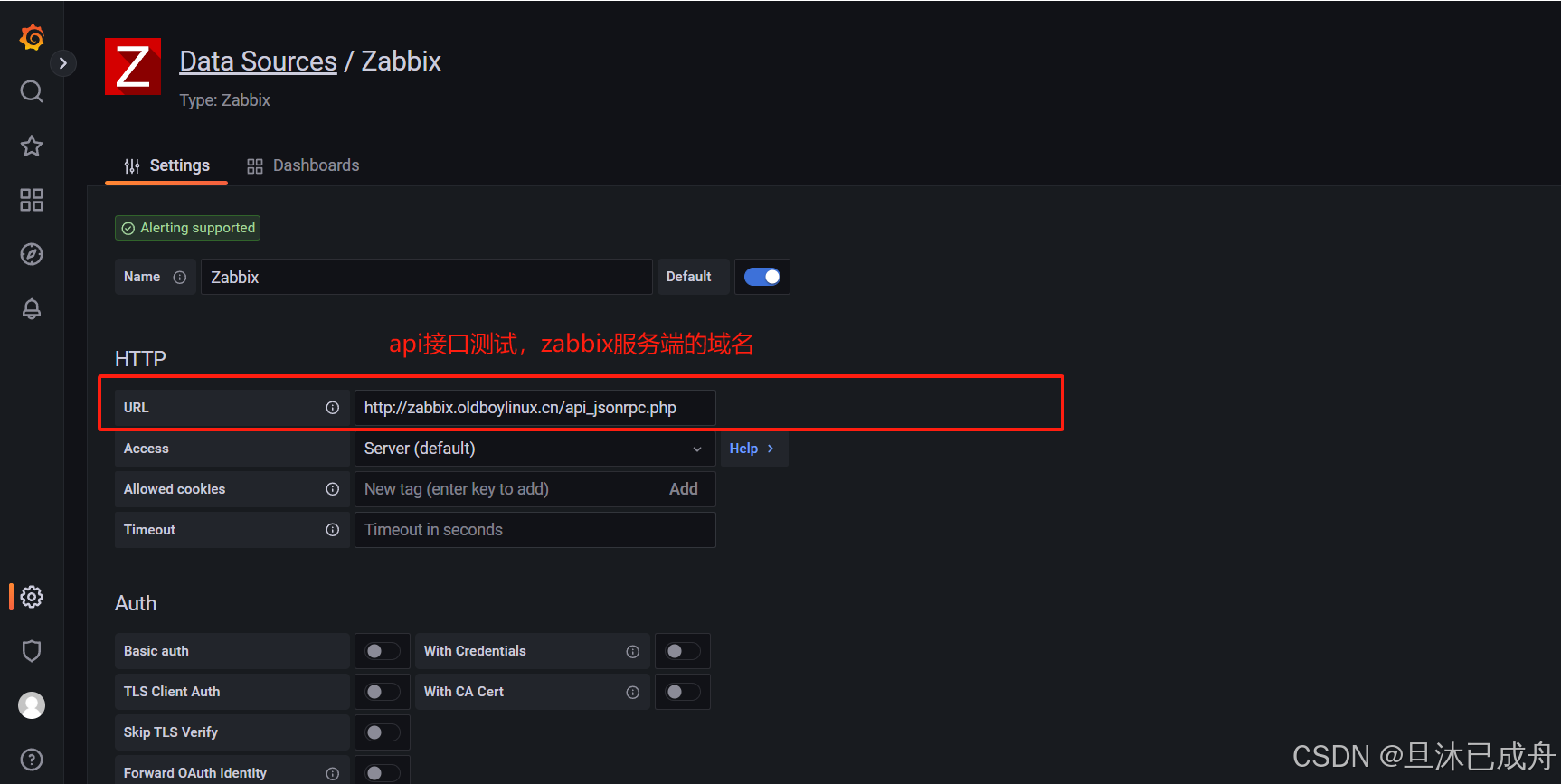The height and width of the screenshot is (784, 1561).
Task: Enable the TLS Client Auth switch
Action: click(x=383, y=692)
